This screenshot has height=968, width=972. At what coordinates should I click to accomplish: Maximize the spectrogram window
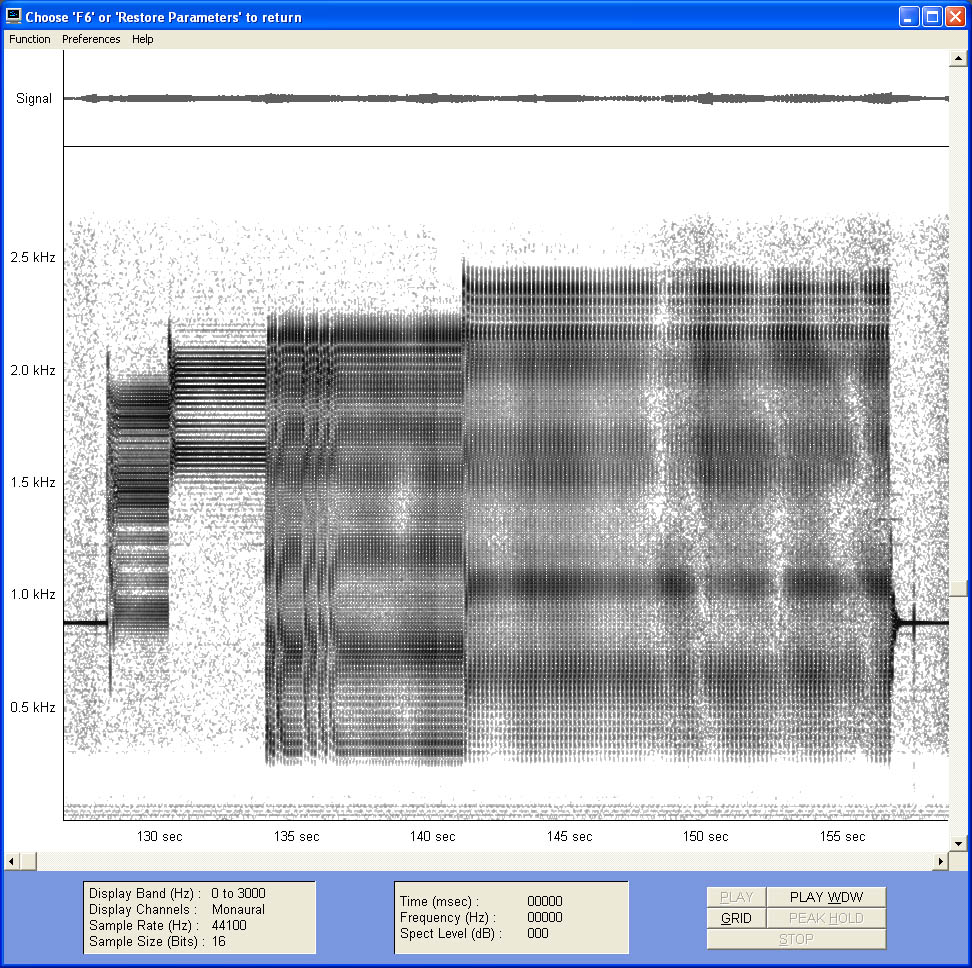click(932, 17)
